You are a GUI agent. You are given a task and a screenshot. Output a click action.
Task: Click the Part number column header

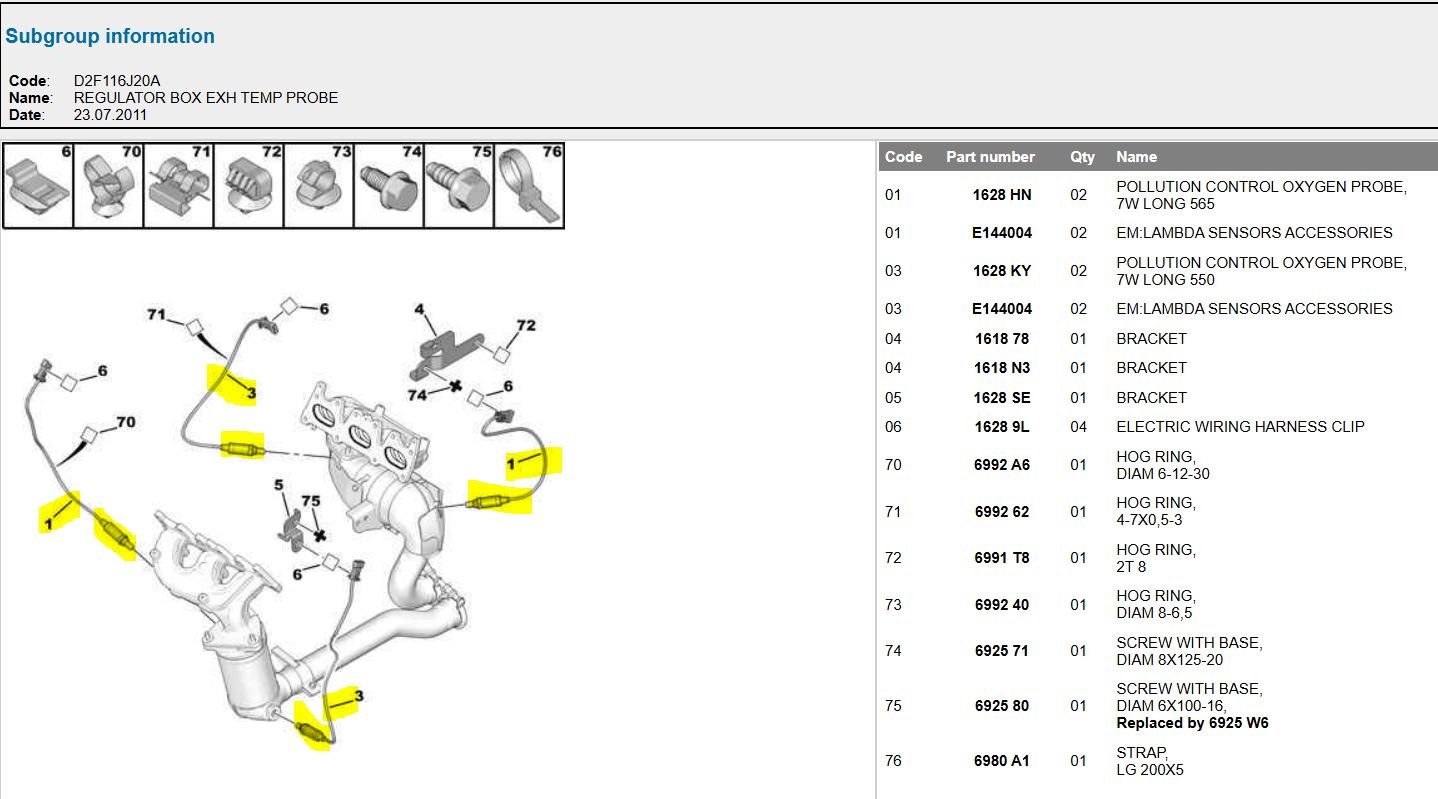[990, 157]
